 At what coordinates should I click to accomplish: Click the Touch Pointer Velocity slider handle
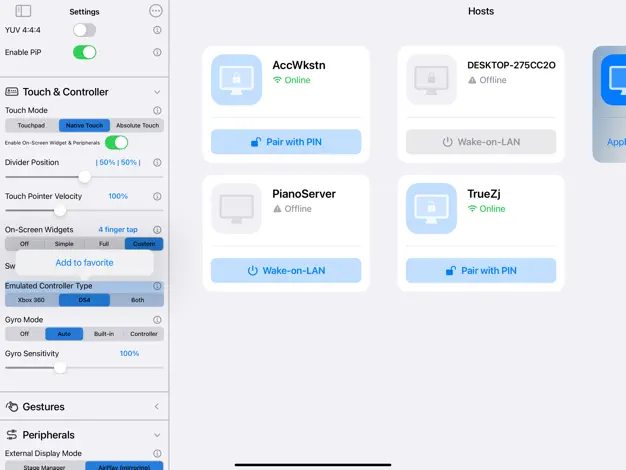click(x=60, y=210)
